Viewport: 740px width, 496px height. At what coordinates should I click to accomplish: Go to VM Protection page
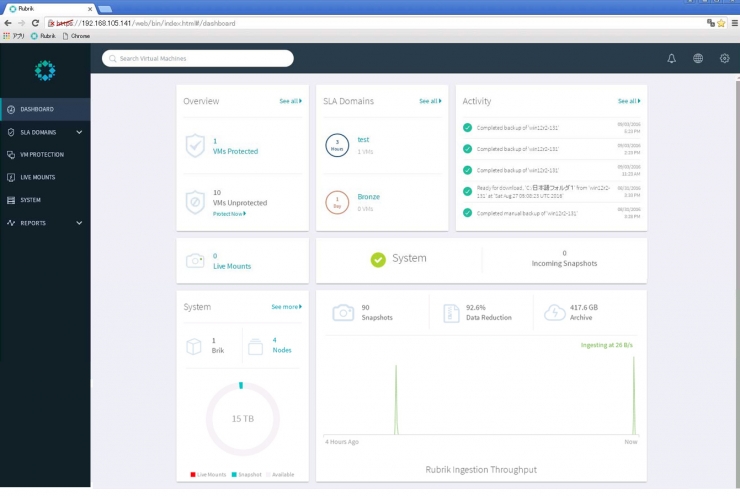(x=42, y=155)
